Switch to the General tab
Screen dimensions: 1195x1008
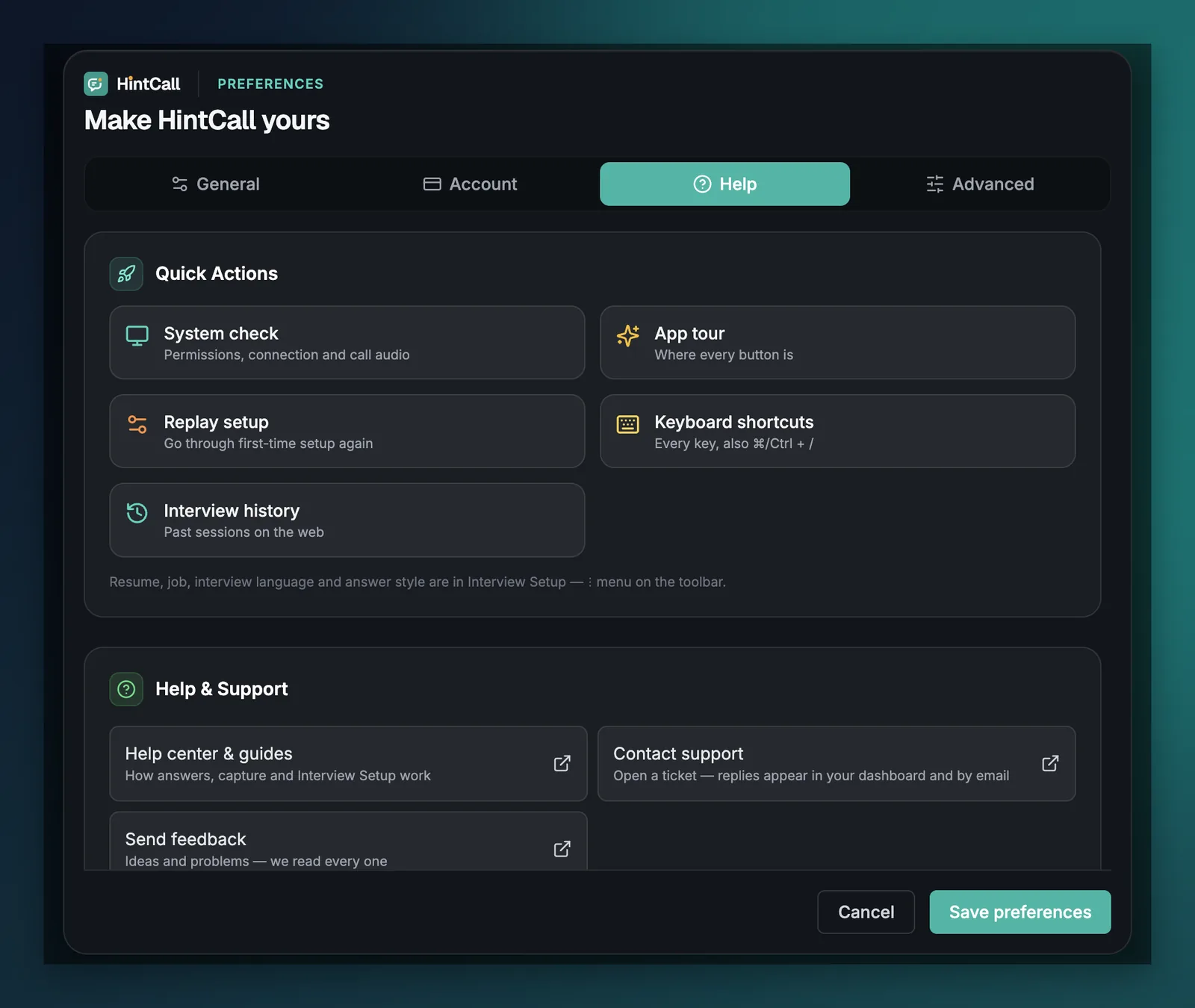point(216,184)
